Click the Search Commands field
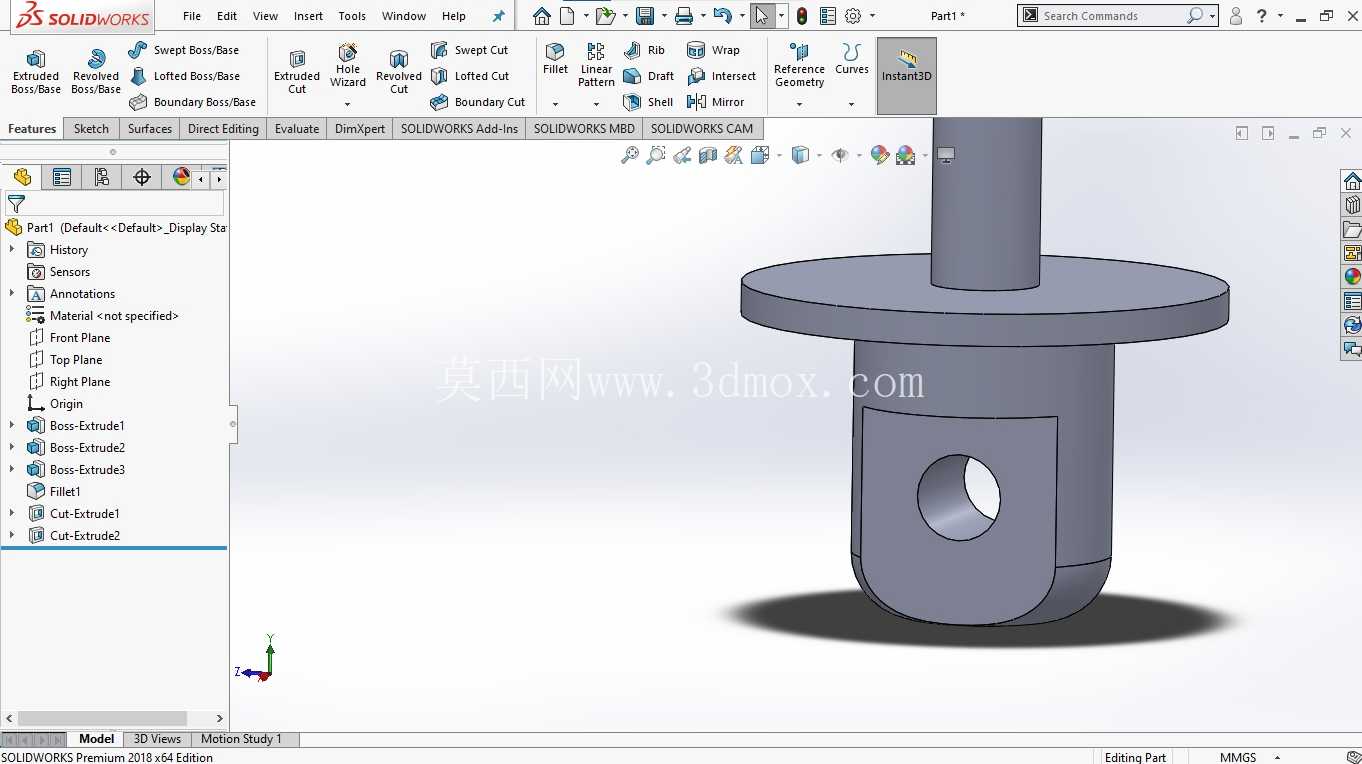The width and height of the screenshot is (1362, 764). click(x=1112, y=16)
